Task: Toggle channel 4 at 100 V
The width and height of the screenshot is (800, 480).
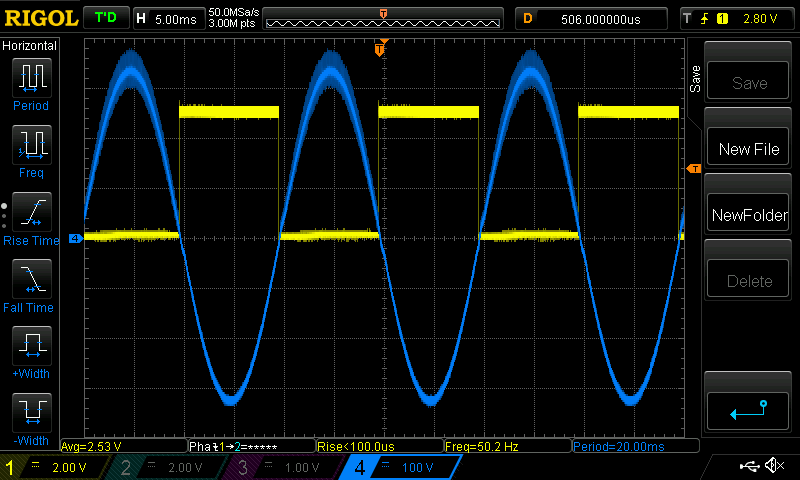Action: point(395,467)
